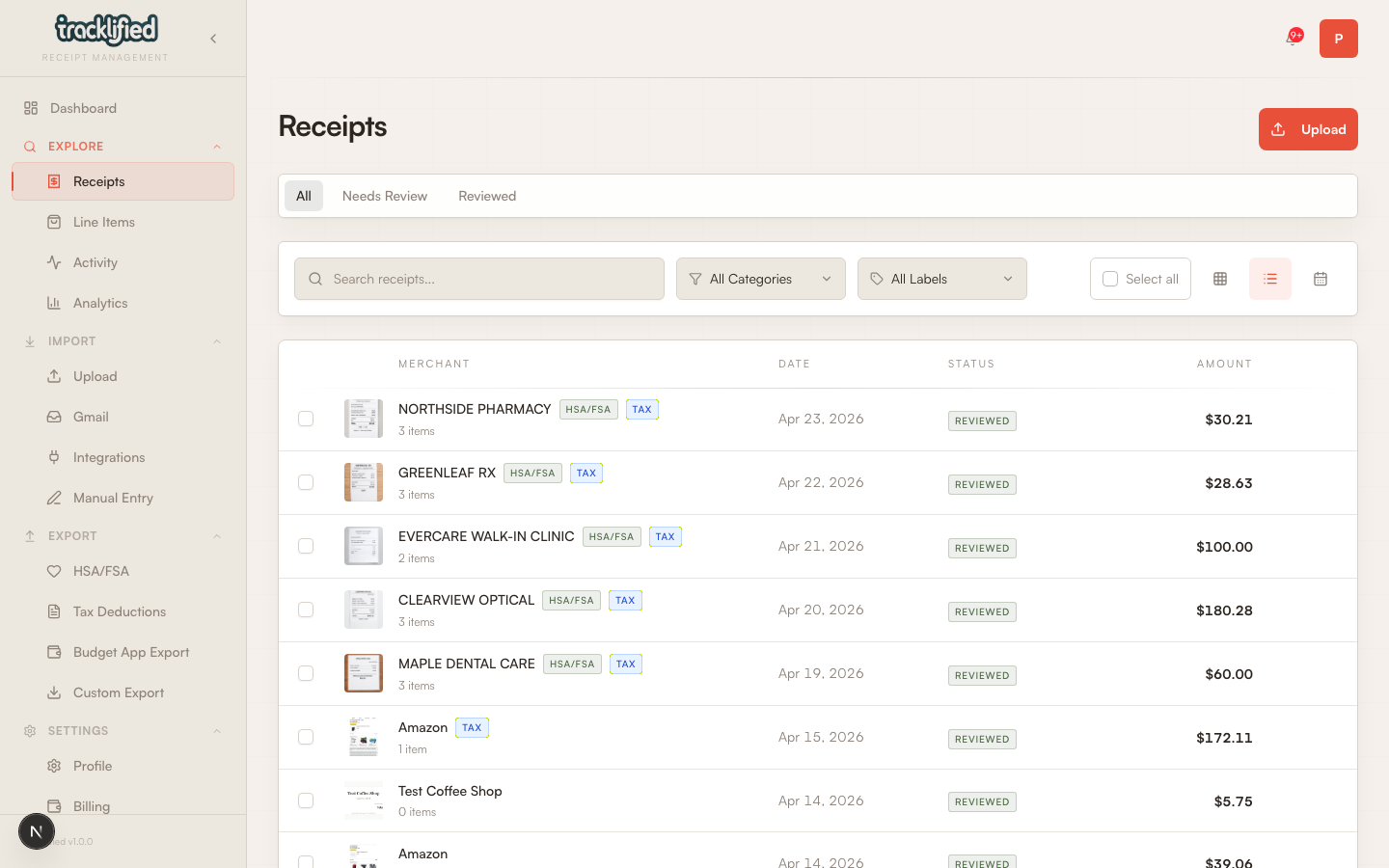Viewport: 1389px width, 868px height.
Task: Open Line Items page
Action: click(x=123, y=222)
